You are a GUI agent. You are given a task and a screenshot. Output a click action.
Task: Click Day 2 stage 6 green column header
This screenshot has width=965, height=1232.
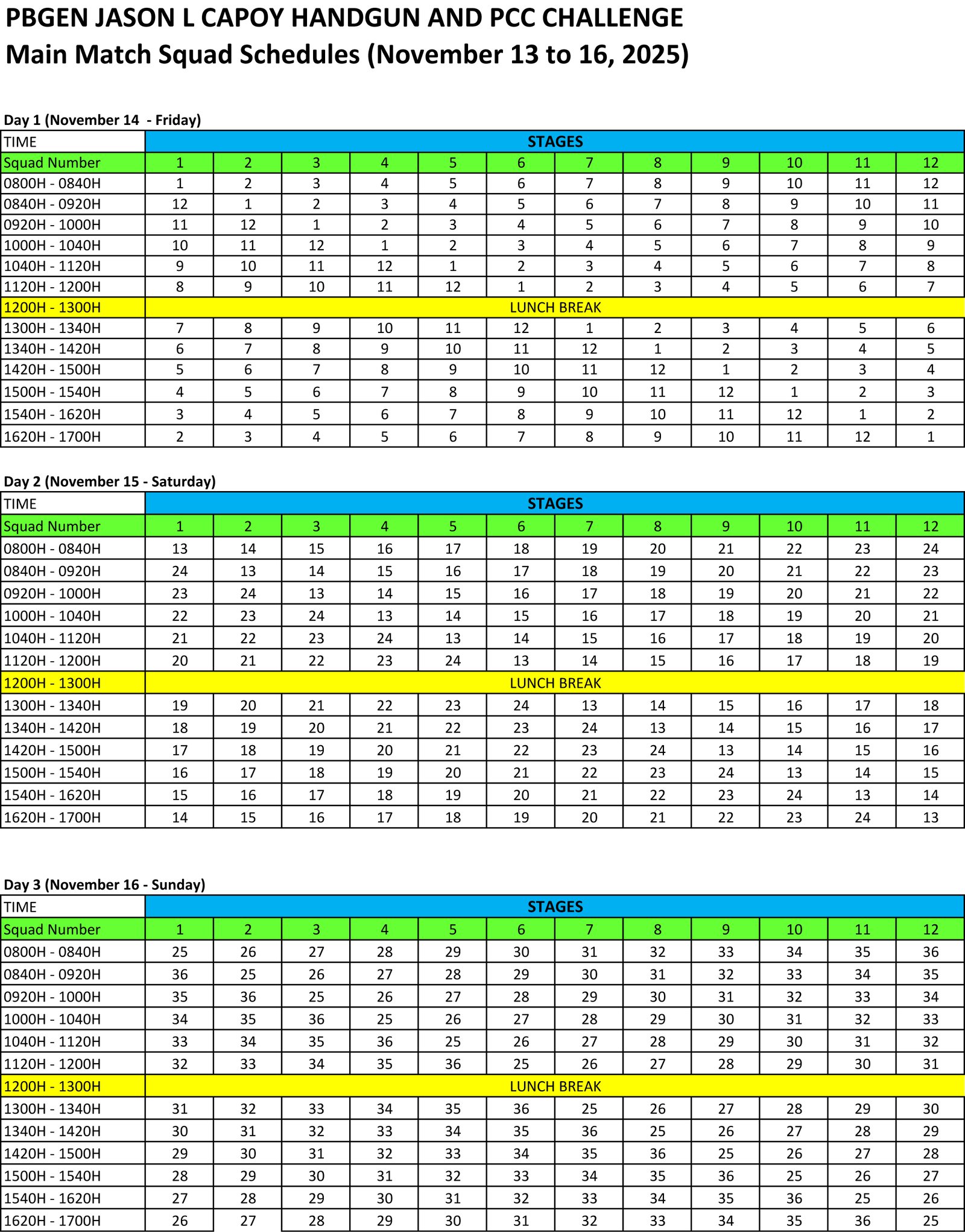coord(520,526)
